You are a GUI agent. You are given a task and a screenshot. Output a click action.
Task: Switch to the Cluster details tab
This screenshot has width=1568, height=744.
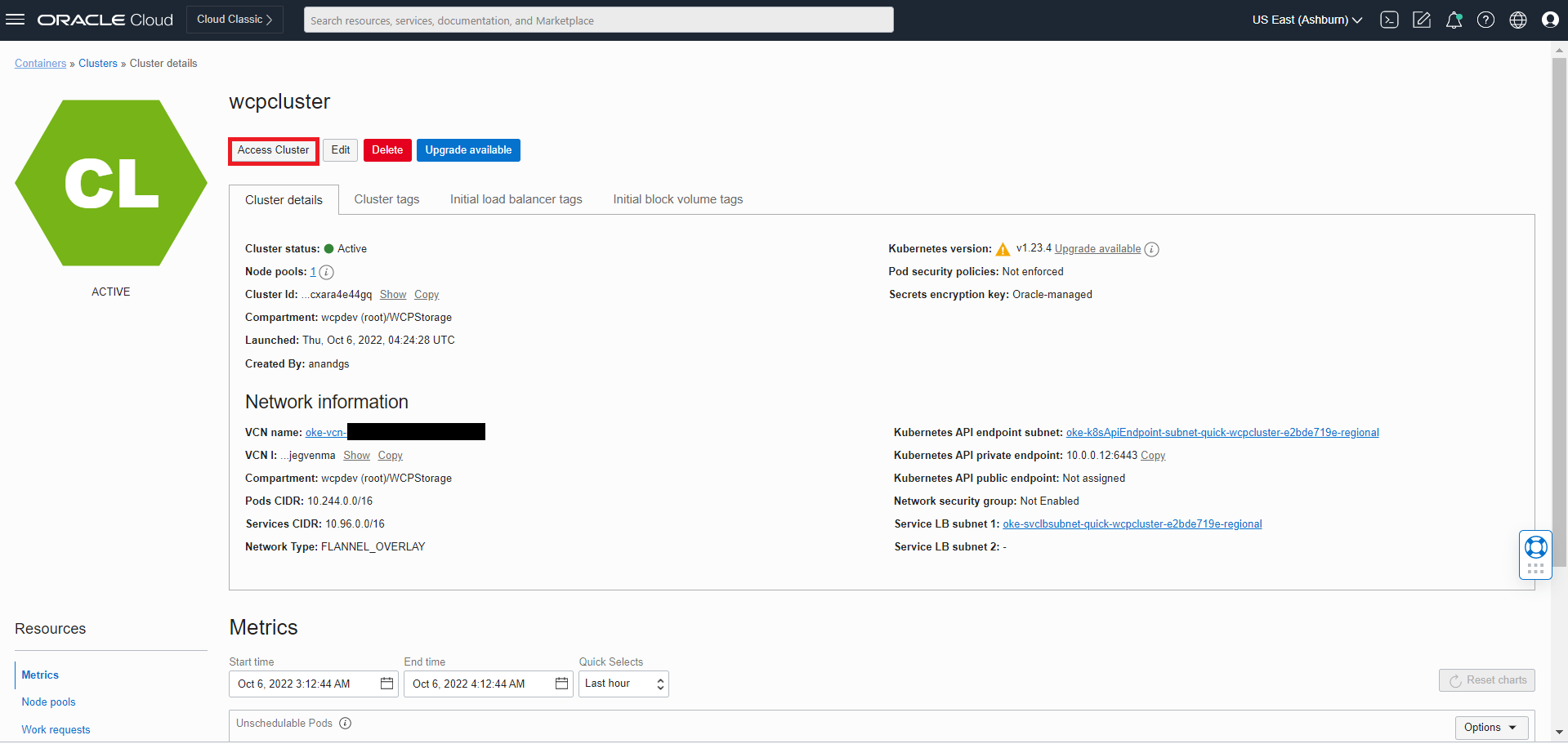click(284, 200)
